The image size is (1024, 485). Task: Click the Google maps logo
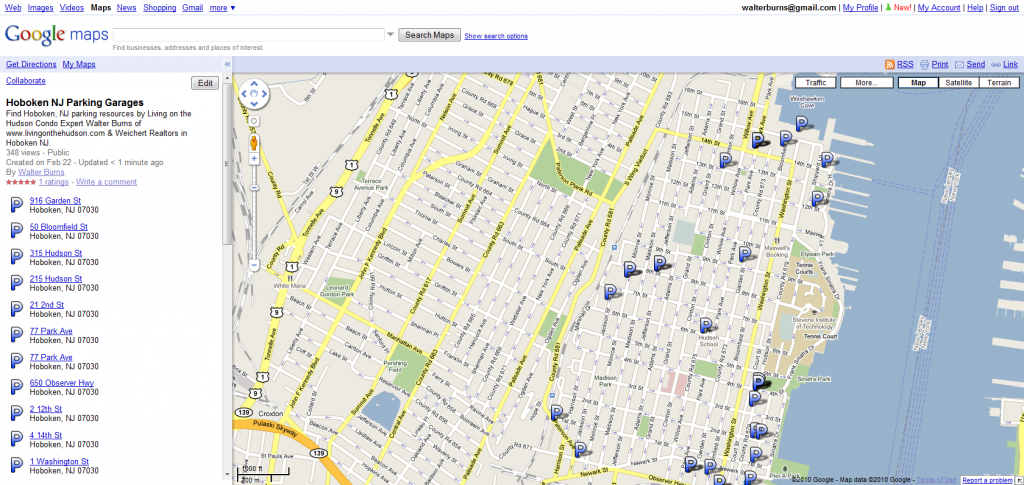[56, 35]
